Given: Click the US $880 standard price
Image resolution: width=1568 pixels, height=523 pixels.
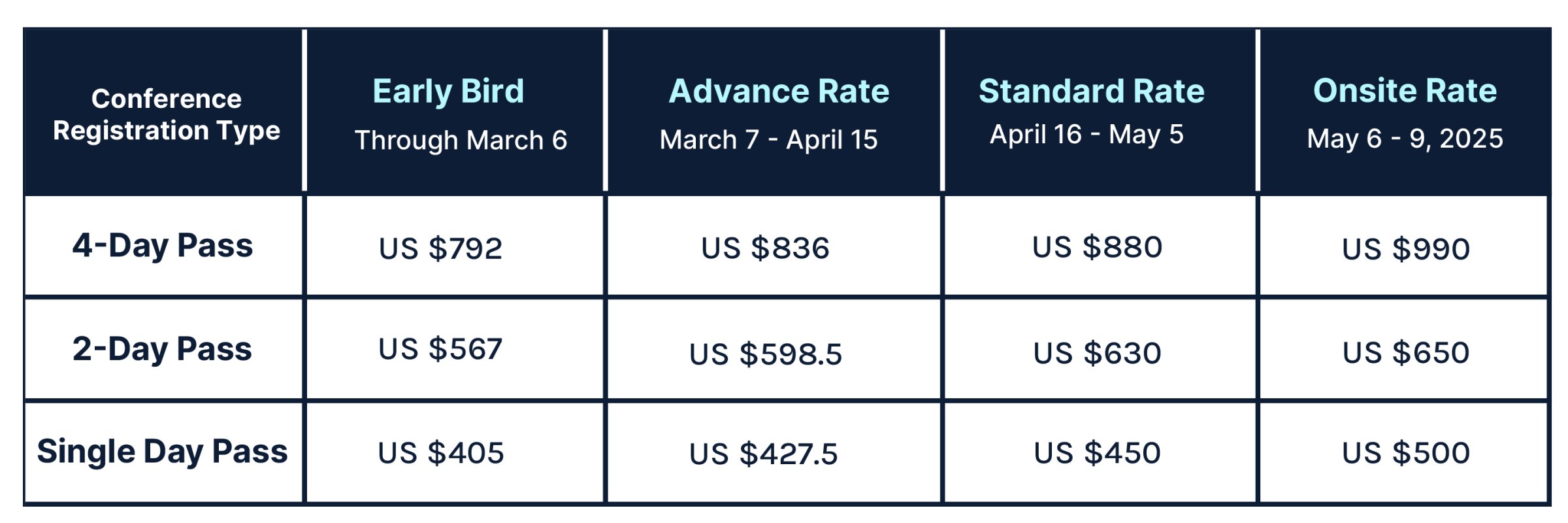Looking at the screenshot, I should (x=1098, y=247).
